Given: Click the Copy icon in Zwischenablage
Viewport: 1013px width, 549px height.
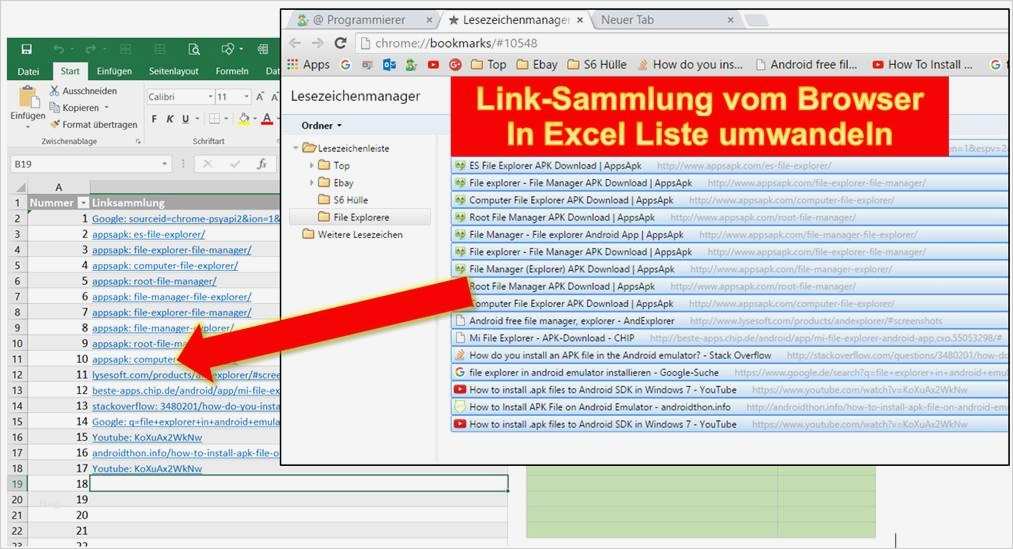Looking at the screenshot, I should pos(54,107).
